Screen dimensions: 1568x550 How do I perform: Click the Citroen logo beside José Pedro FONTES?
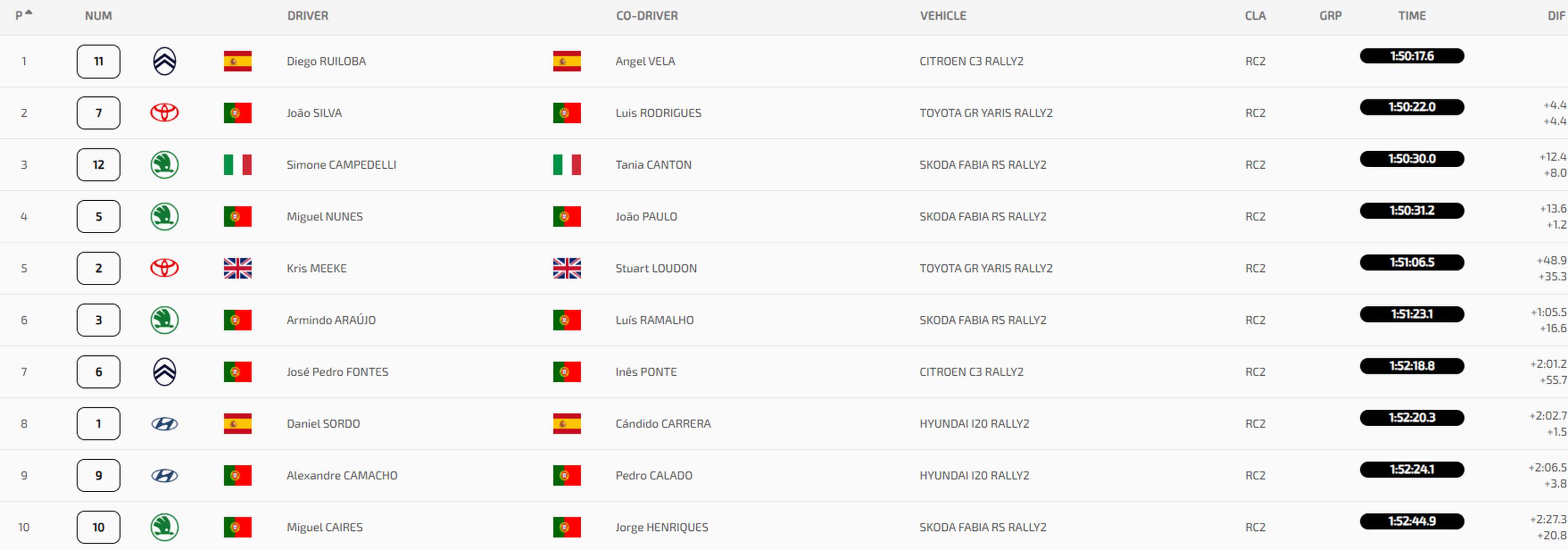click(x=164, y=372)
